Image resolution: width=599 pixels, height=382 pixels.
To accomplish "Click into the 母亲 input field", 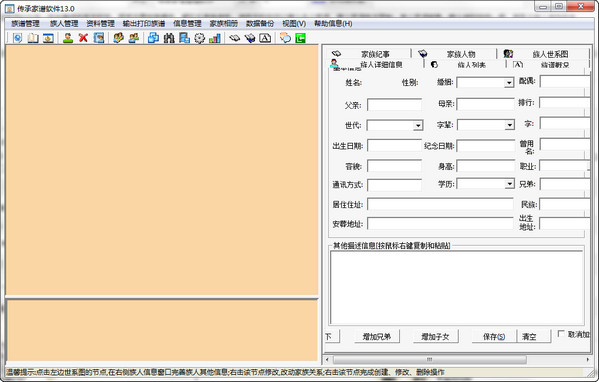I will (x=486, y=104).
